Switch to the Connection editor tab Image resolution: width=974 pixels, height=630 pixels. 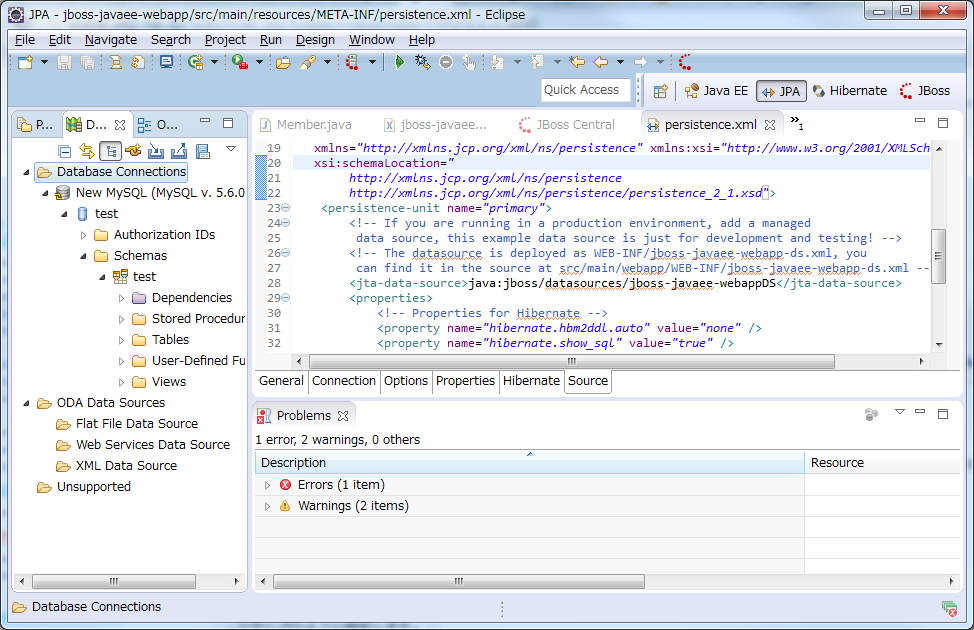click(344, 381)
